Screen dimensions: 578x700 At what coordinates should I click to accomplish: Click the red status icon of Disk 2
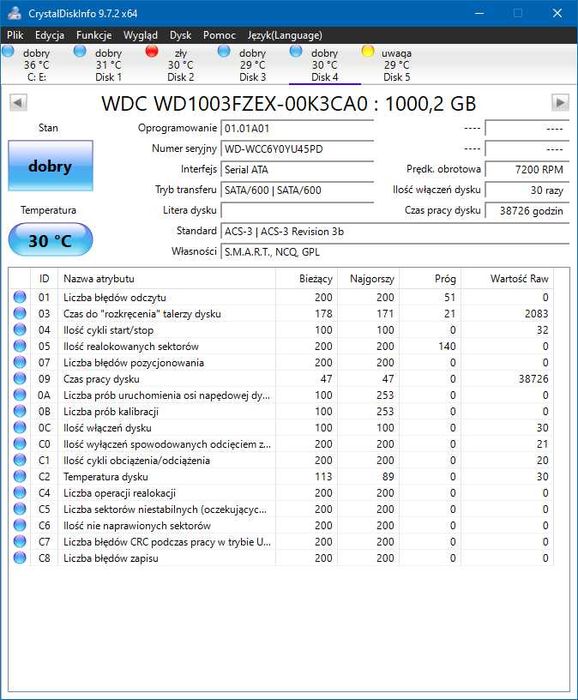pyautogui.click(x=152, y=51)
